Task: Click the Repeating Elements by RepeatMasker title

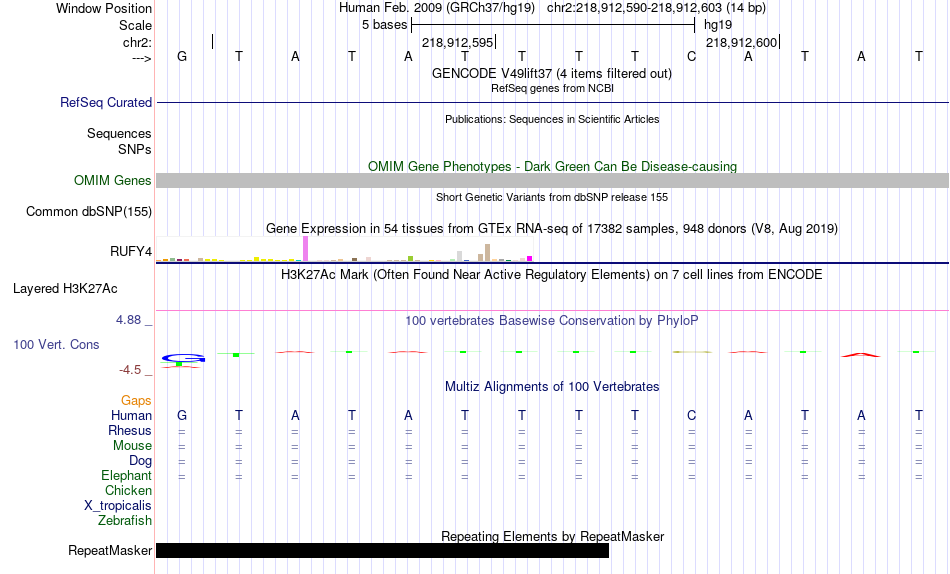Action: point(552,536)
